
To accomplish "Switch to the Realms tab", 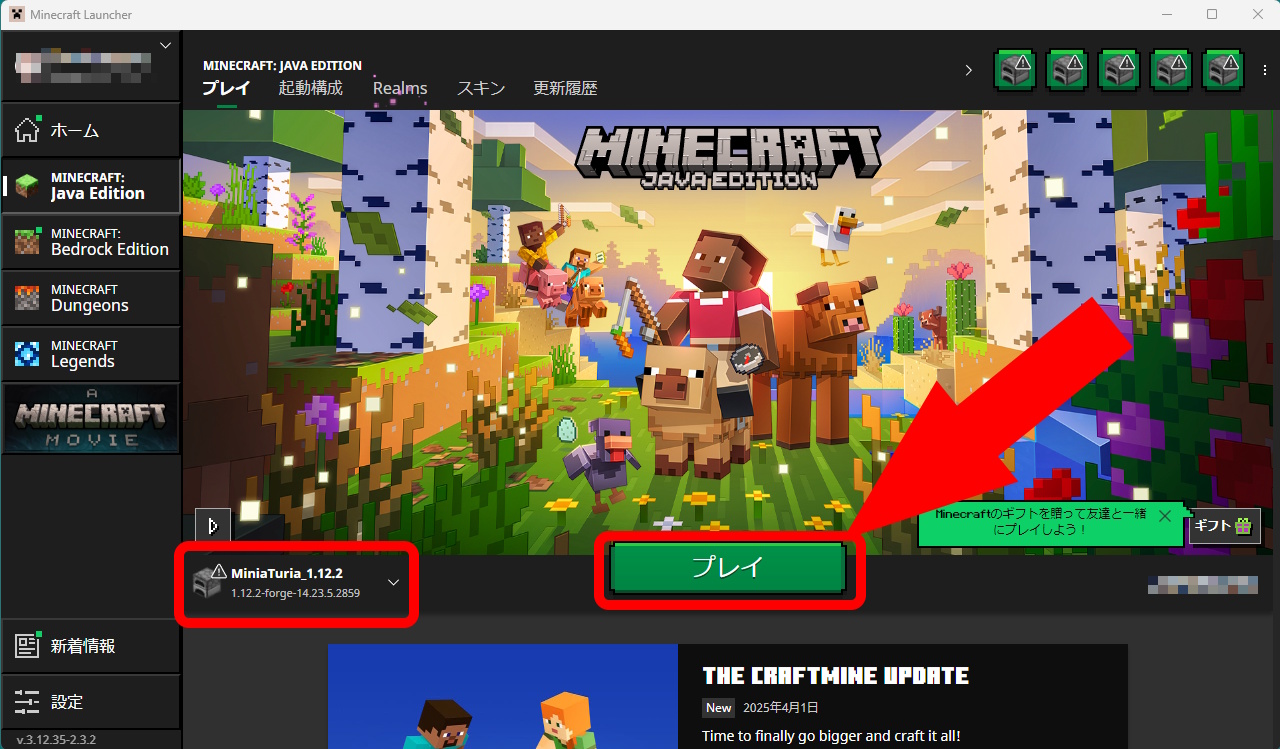I will coord(400,88).
